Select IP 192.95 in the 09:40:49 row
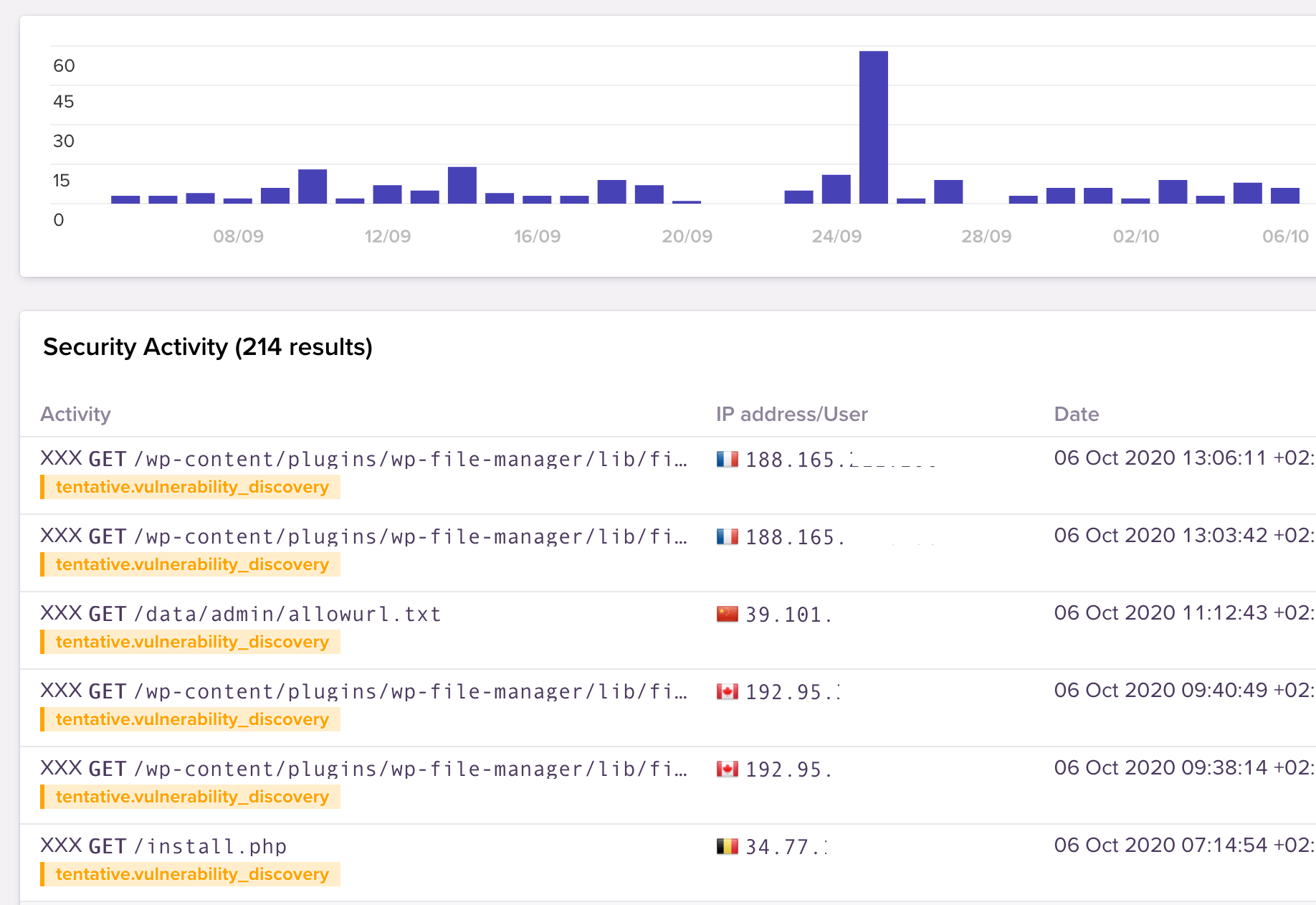The image size is (1316, 905). (x=793, y=692)
